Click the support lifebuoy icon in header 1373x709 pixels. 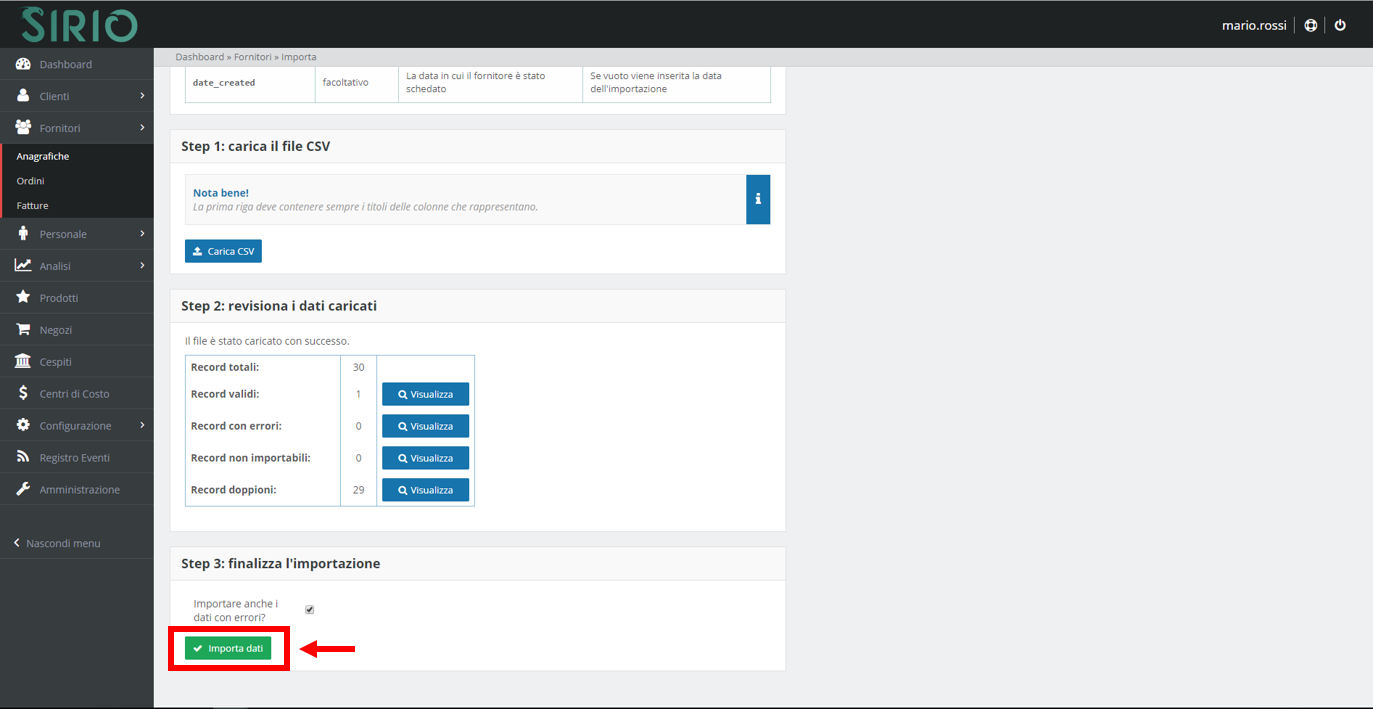point(1311,25)
